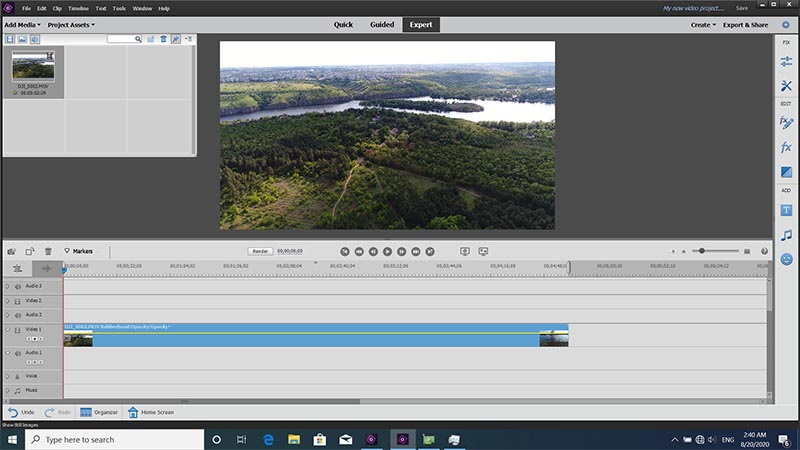Click the fast forward playback button

[x=416, y=252]
